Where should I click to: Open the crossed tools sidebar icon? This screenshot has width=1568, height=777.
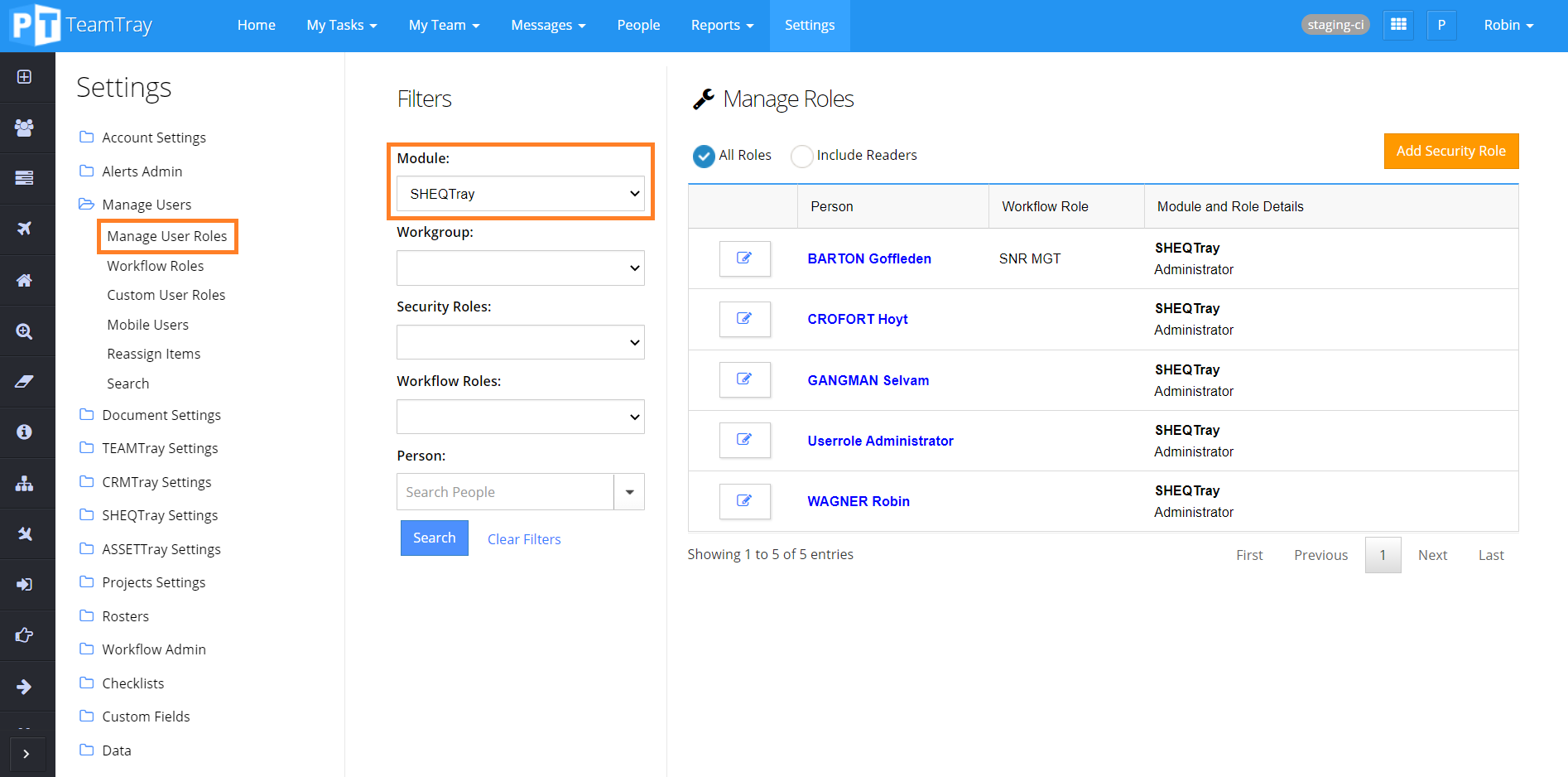[25, 534]
